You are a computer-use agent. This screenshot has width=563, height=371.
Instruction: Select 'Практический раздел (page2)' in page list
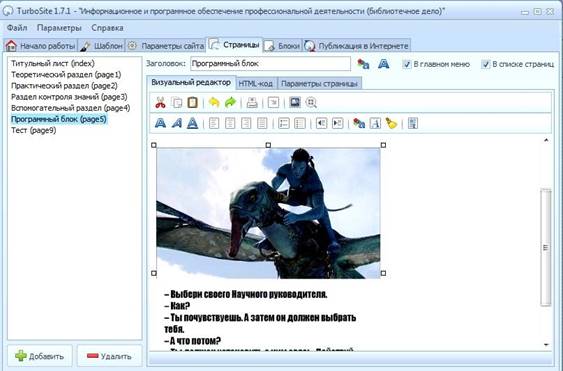(x=64, y=86)
